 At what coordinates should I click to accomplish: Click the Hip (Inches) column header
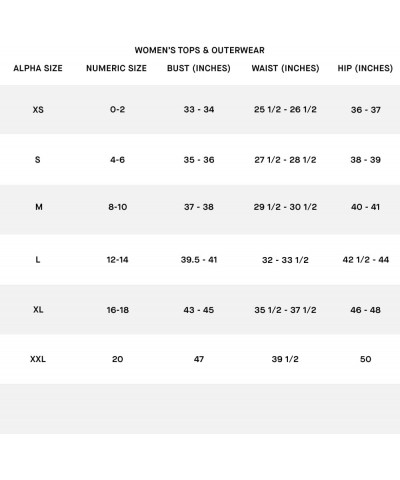tap(365, 68)
